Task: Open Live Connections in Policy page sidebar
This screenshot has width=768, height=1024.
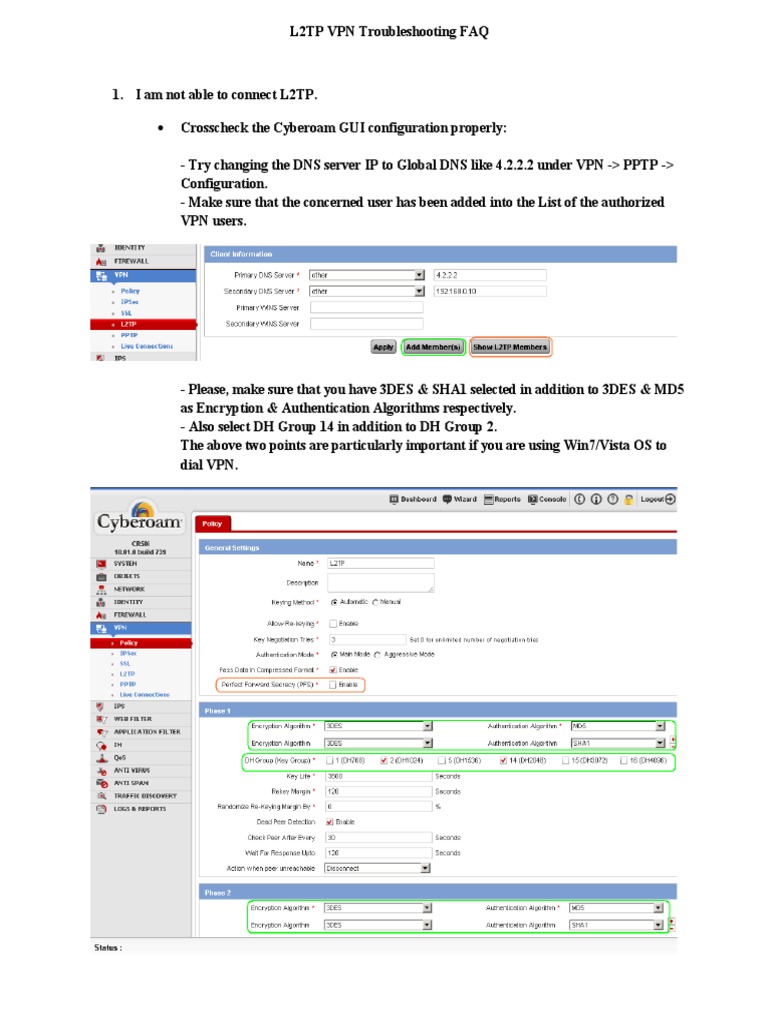Action: (x=144, y=695)
